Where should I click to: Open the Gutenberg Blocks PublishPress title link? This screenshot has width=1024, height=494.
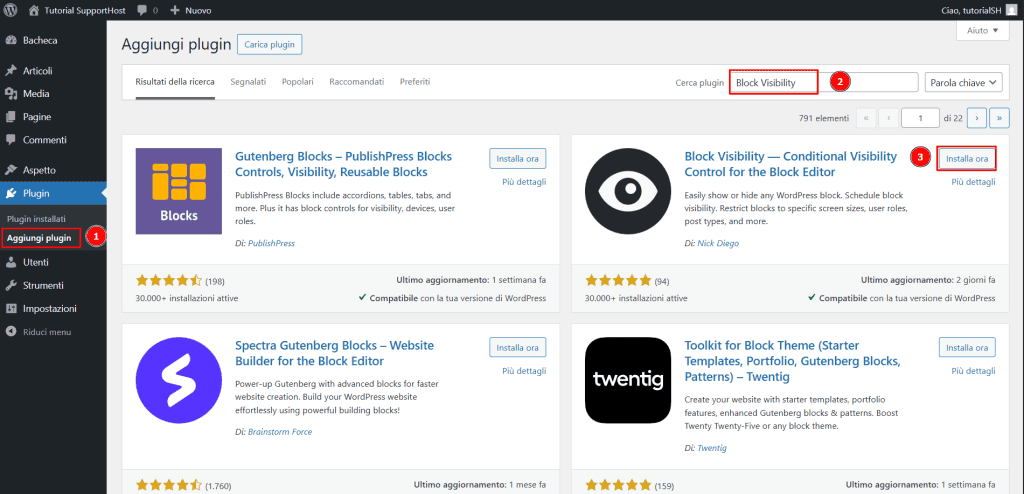pos(344,165)
